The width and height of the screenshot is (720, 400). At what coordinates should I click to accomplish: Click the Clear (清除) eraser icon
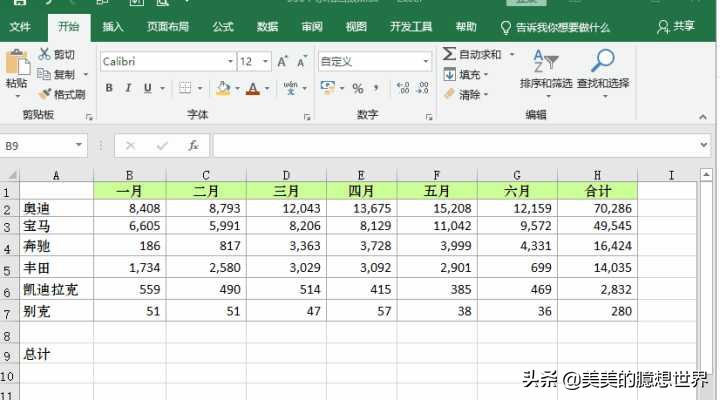(449, 94)
